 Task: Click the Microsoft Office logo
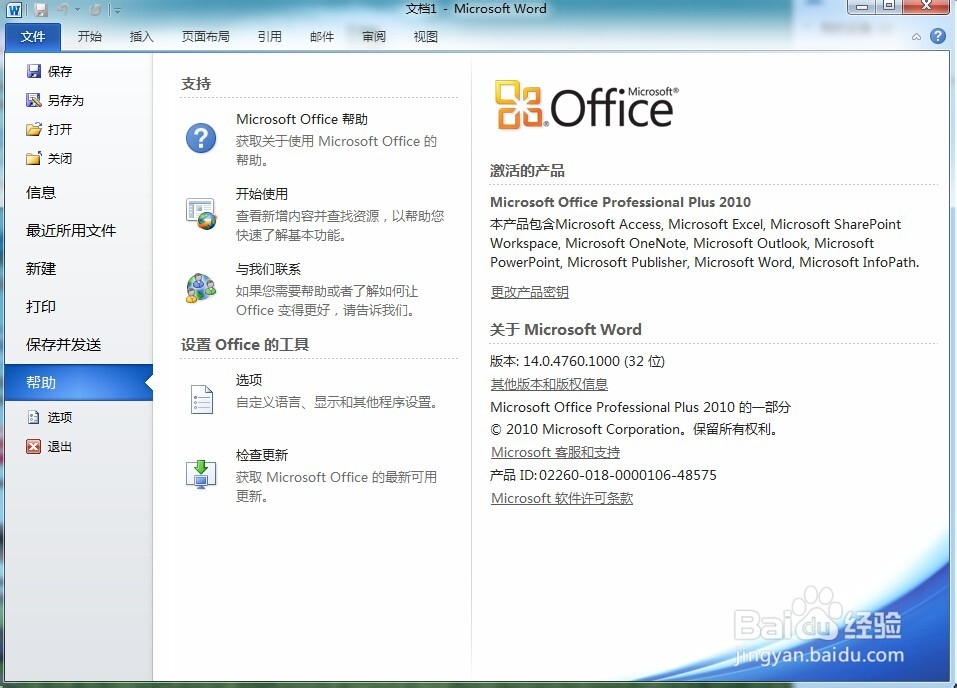click(x=586, y=105)
